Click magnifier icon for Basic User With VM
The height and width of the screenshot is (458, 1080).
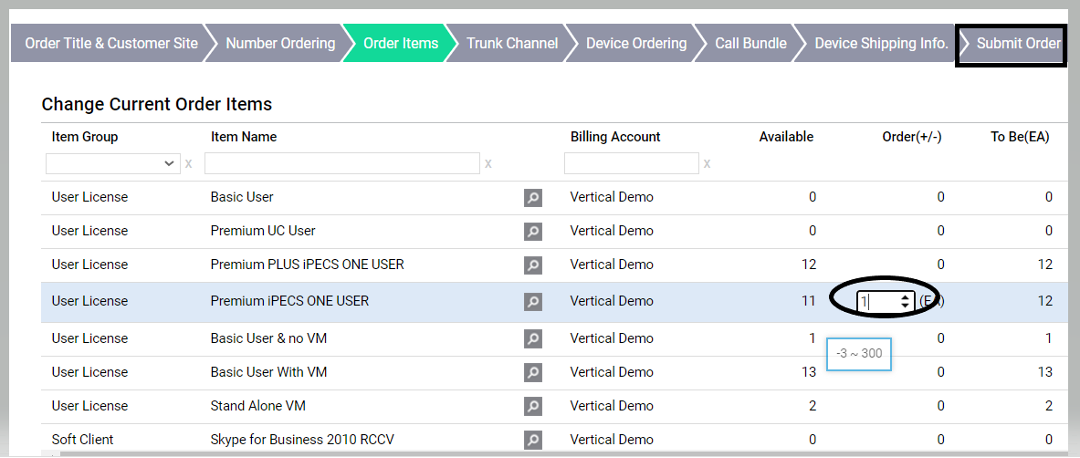(533, 373)
